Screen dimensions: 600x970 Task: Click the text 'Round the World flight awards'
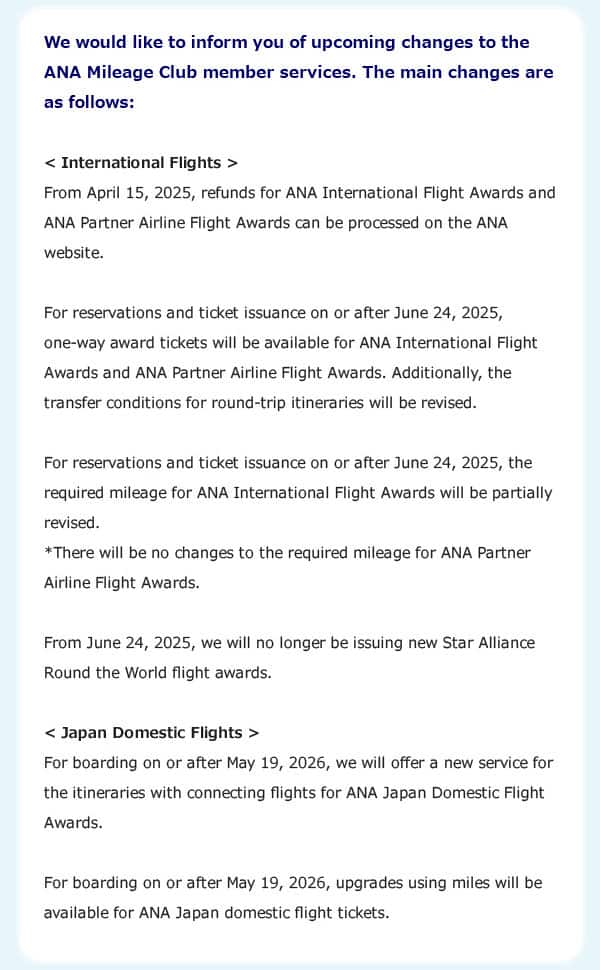pos(157,672)
